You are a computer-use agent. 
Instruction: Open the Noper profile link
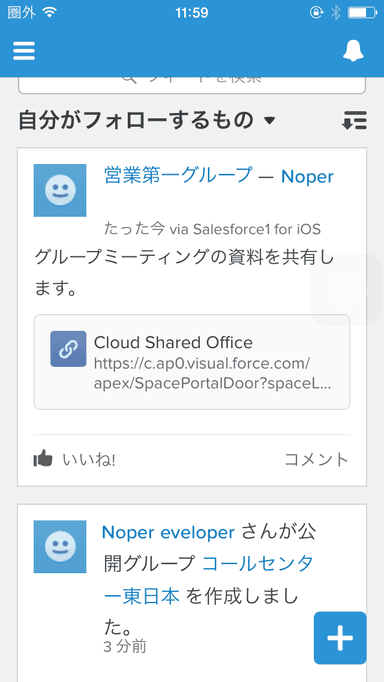pyautogui.click(x=307, y=176)
